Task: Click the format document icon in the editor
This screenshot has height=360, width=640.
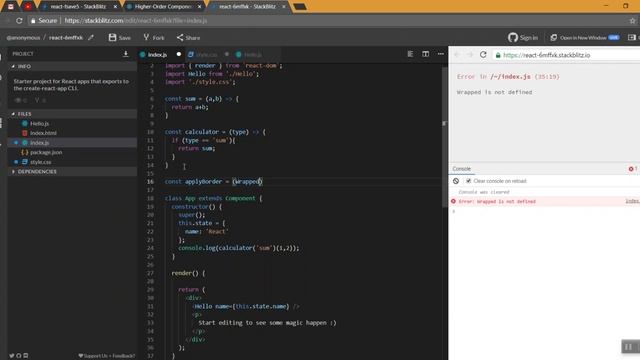Action: (x=410, y=54)
